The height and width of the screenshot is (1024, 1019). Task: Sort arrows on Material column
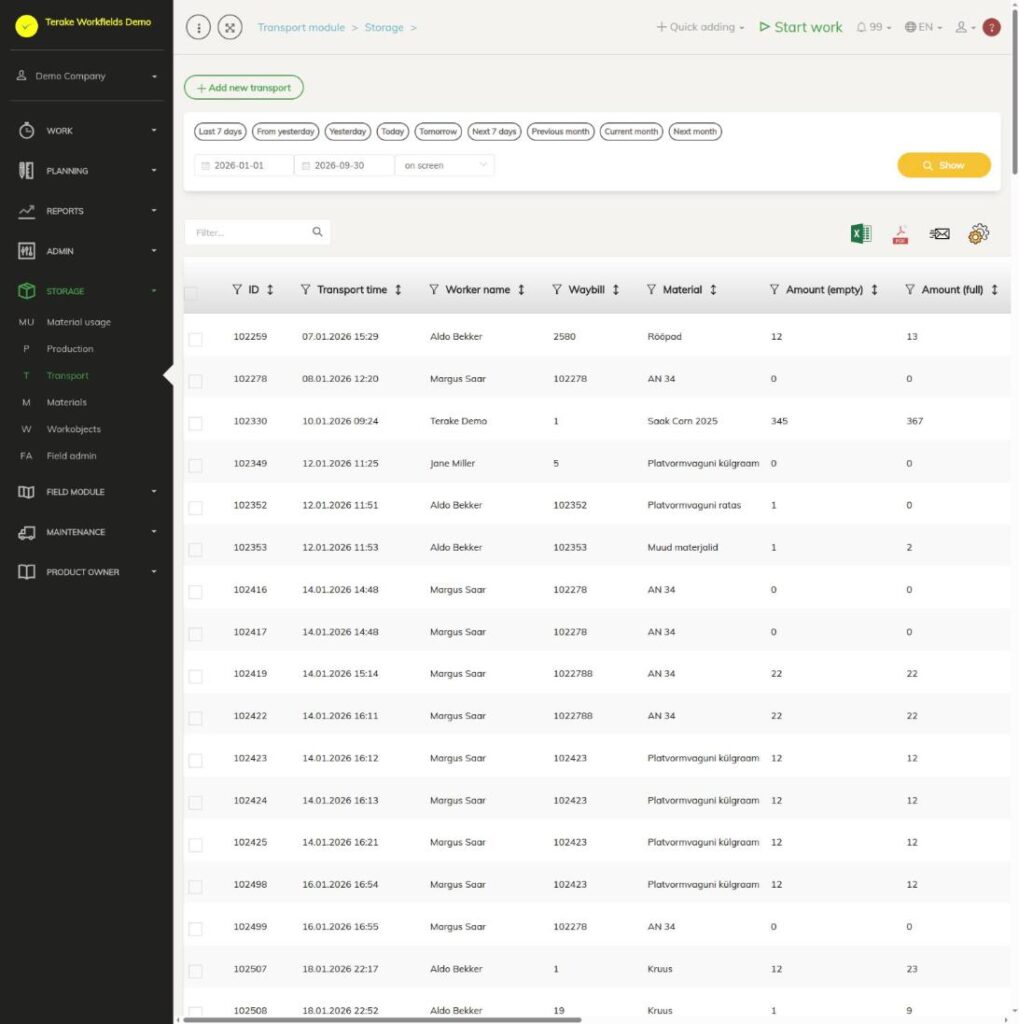point(713,289)
